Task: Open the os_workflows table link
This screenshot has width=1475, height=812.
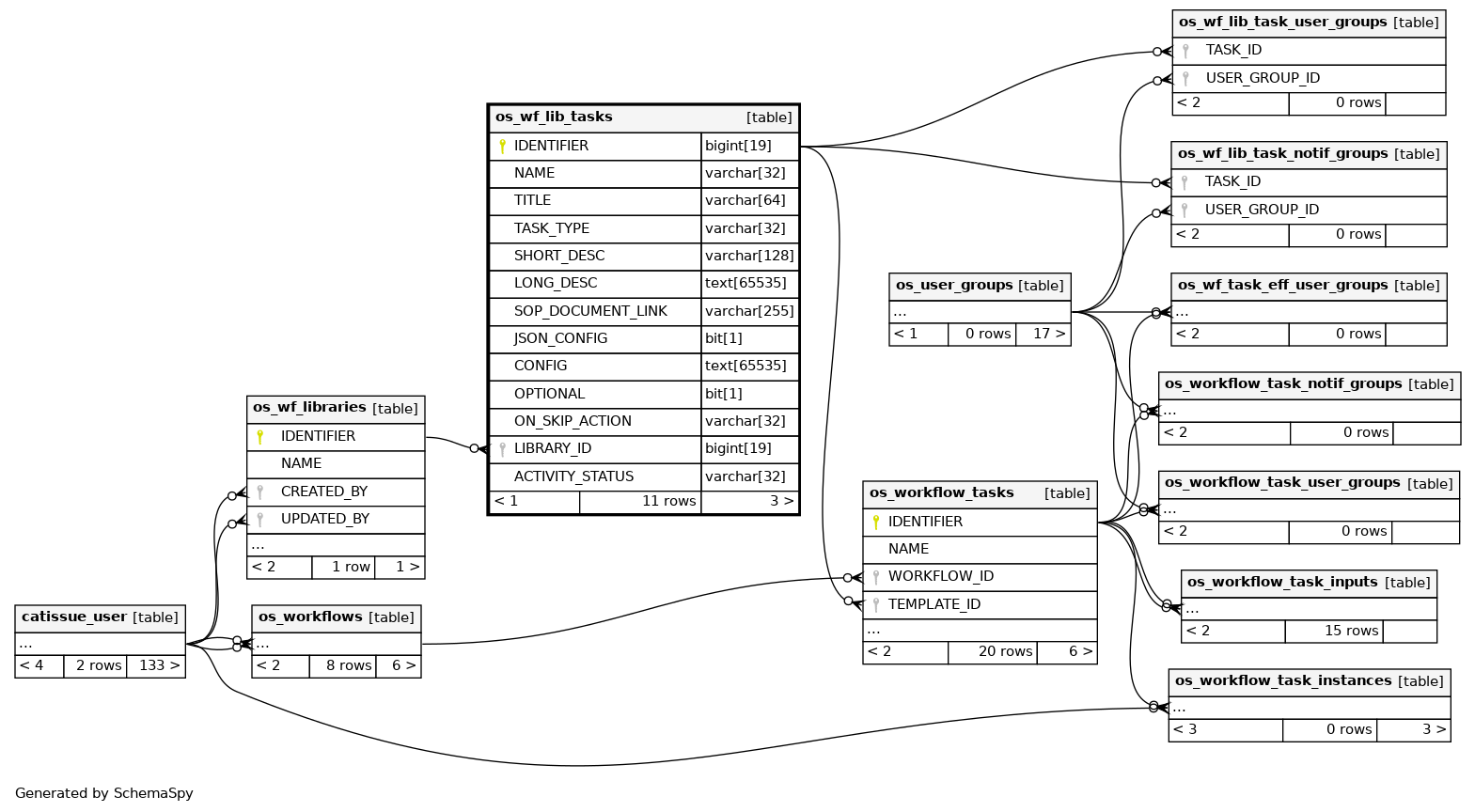Action: (337, 617)
